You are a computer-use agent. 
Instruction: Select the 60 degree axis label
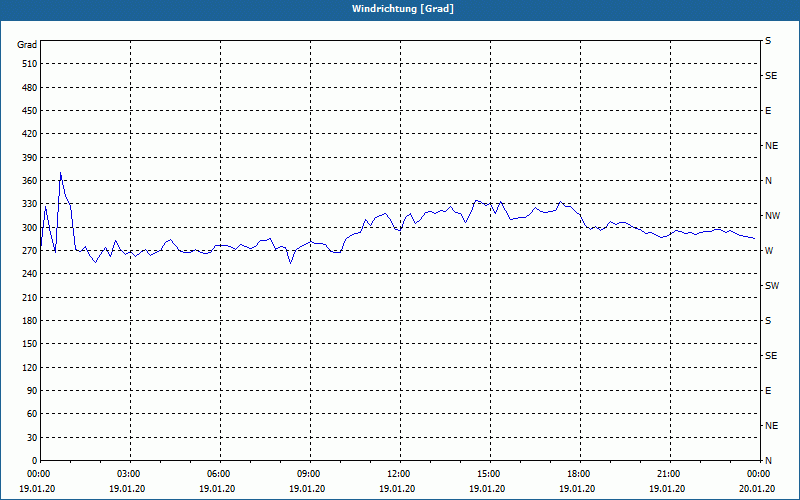(x=32, y=414)
